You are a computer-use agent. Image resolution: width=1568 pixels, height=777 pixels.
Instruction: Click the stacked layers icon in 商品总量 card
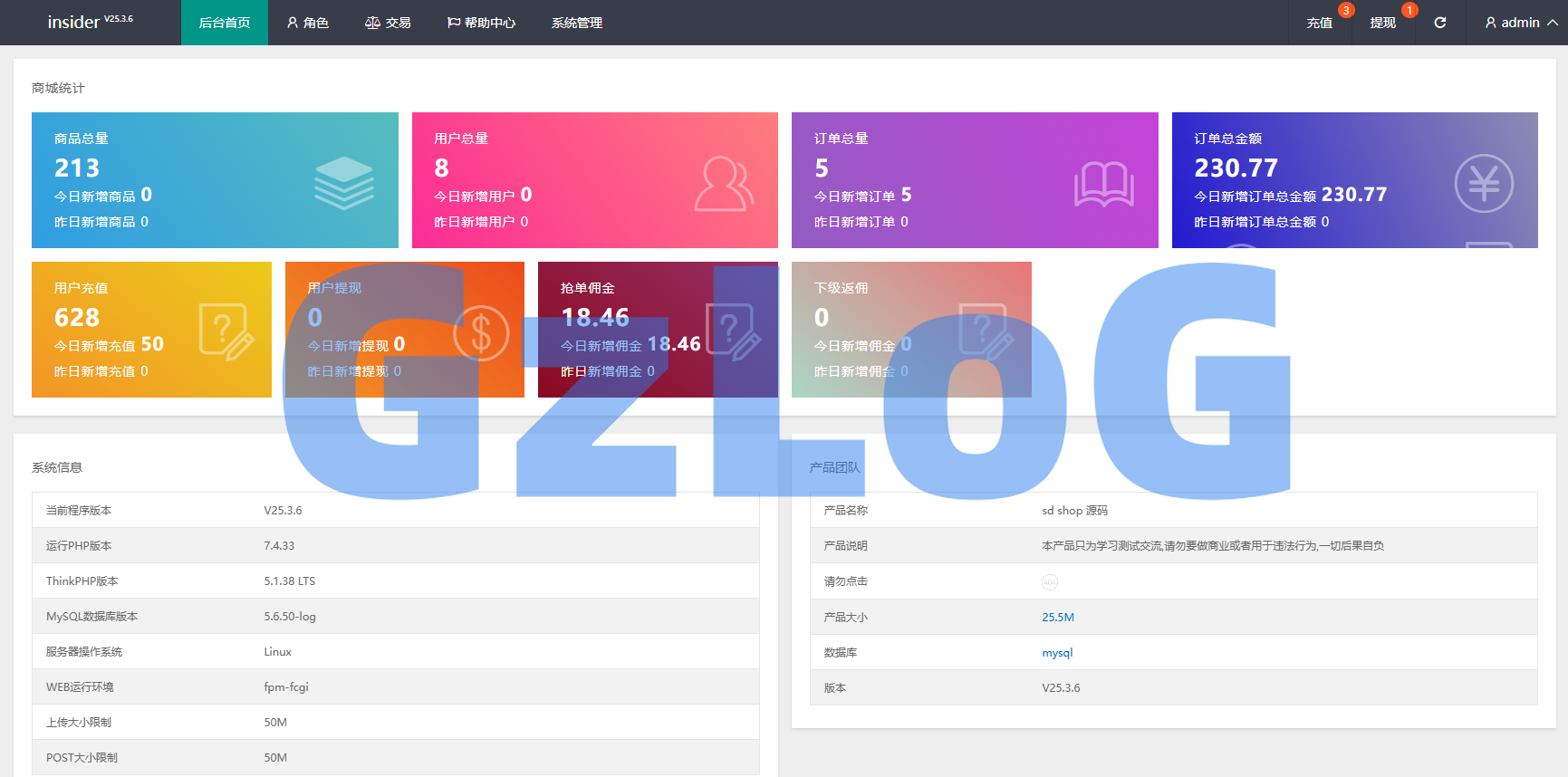pyautogui.click(x=343, y=183)
